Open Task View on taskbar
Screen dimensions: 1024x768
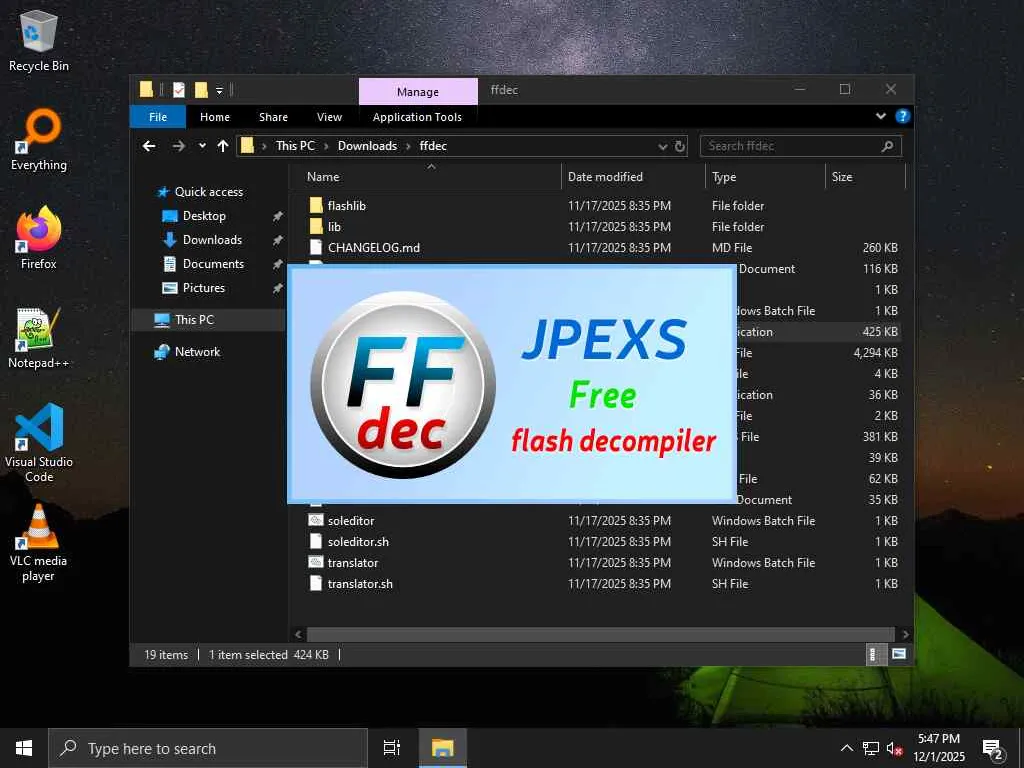392,748
